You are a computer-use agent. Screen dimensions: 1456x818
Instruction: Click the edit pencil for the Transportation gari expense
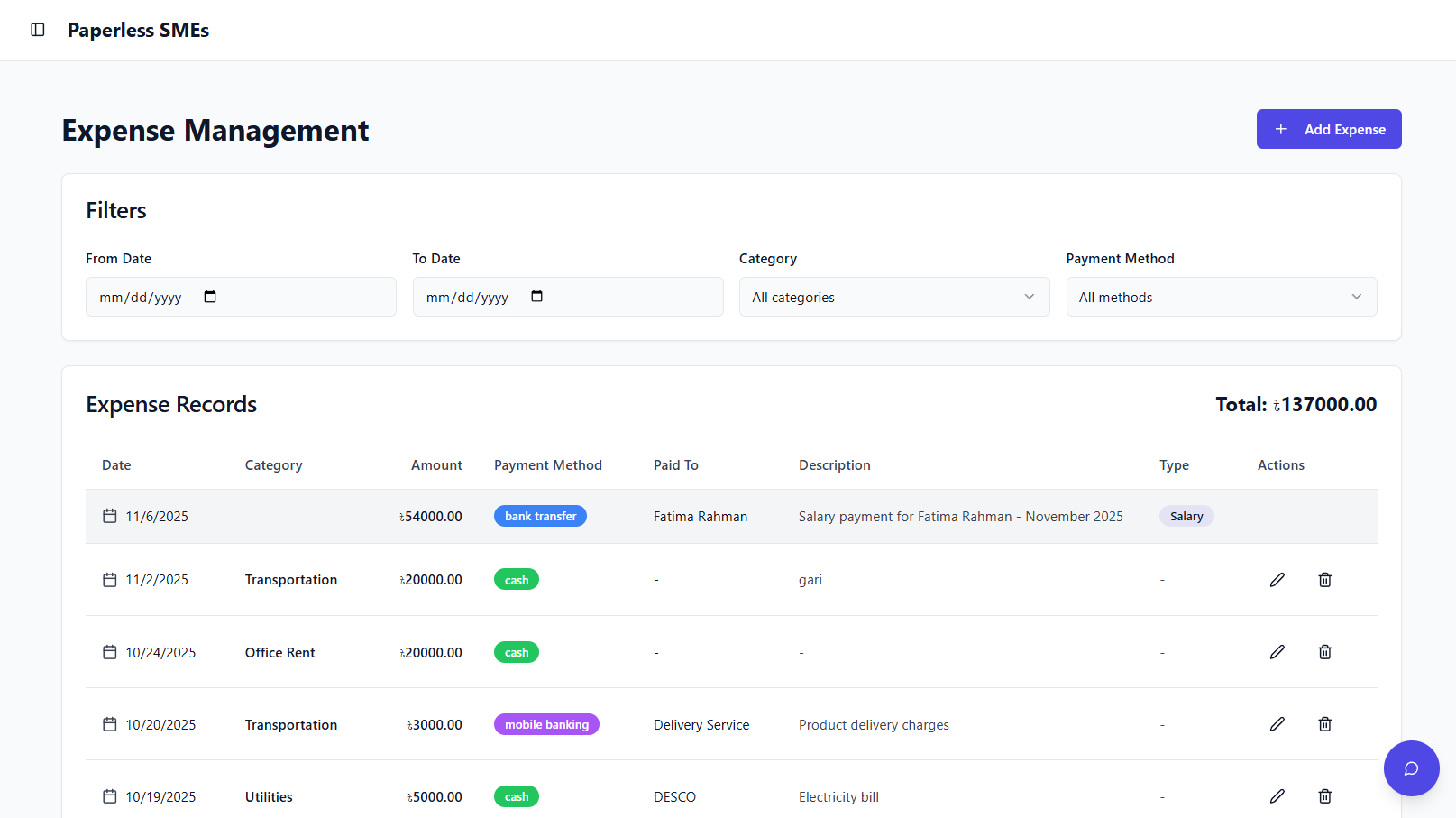tap(1277, 579)
